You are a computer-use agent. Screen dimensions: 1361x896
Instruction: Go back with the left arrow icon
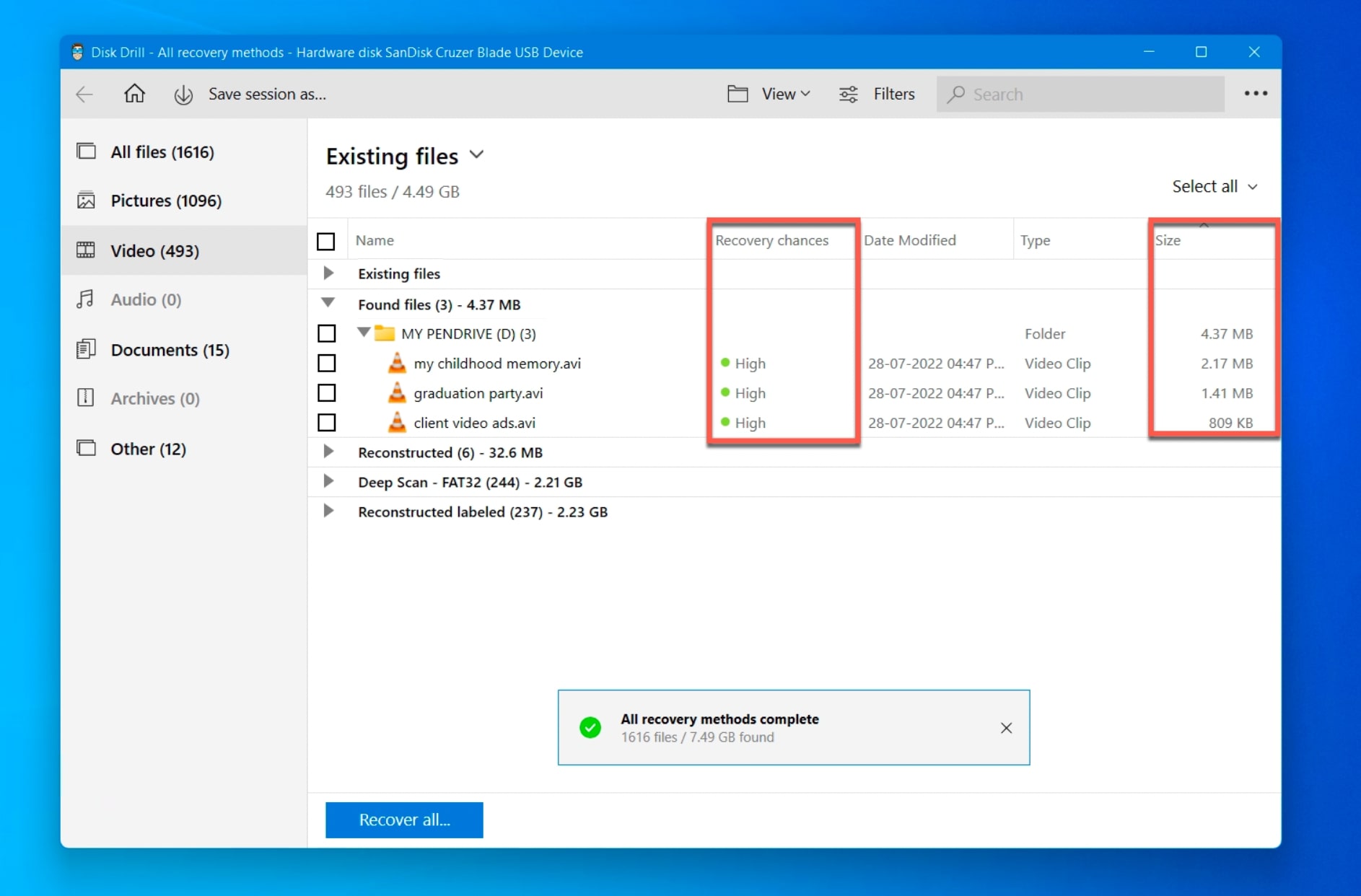(84, 95)
